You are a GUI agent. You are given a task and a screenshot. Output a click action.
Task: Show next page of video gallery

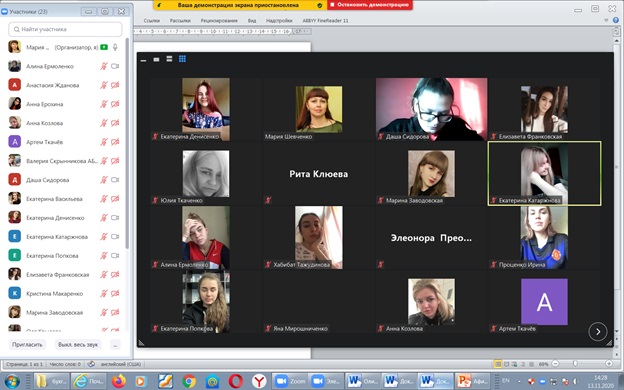tap(598, 332)
